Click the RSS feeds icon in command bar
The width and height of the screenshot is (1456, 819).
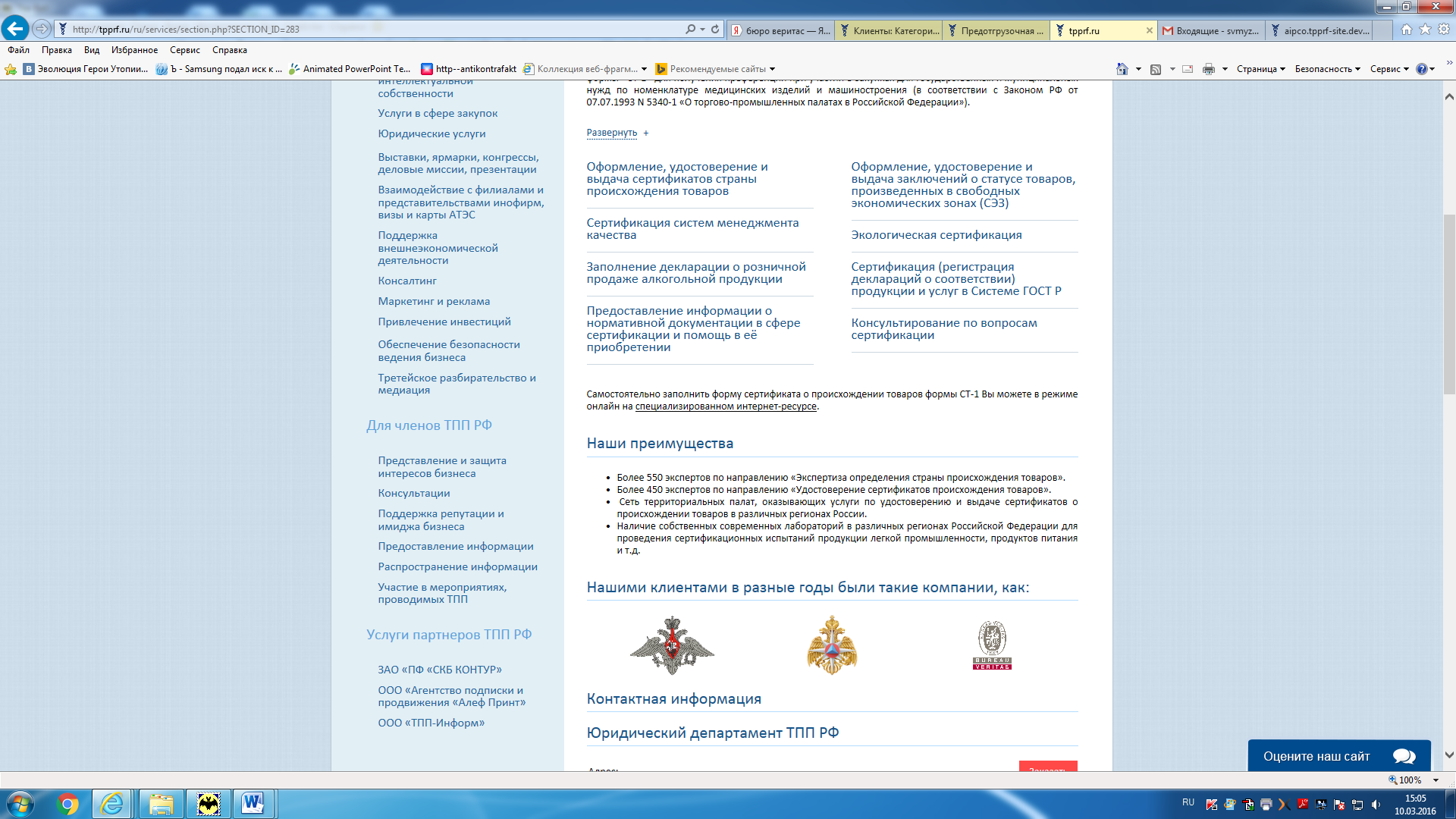click(x=1156, y=69)
